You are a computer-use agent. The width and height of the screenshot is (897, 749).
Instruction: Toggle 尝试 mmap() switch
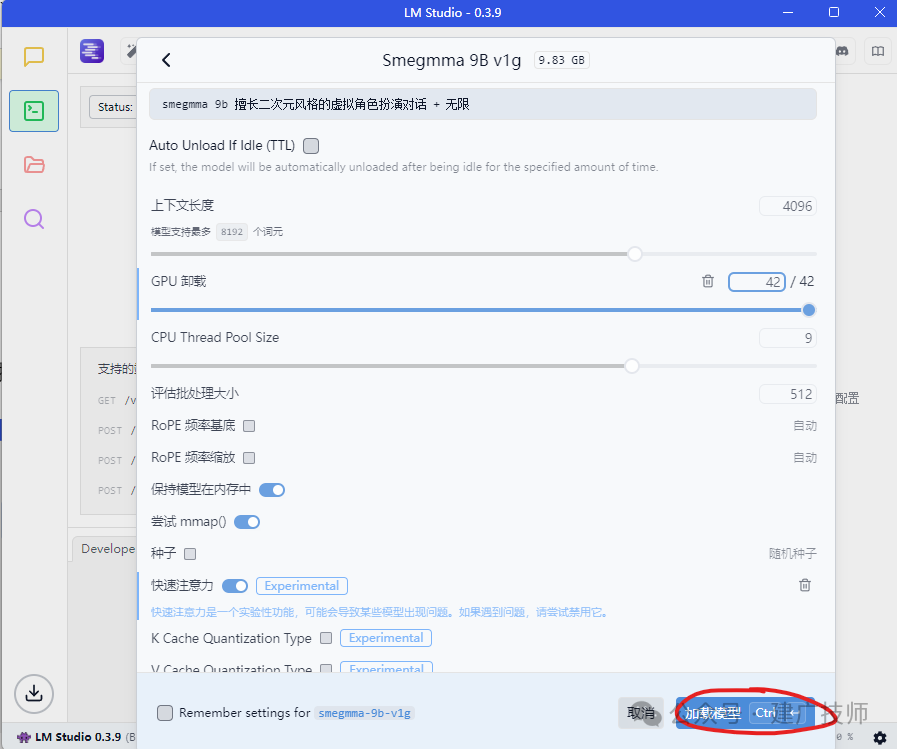[247, 522]
